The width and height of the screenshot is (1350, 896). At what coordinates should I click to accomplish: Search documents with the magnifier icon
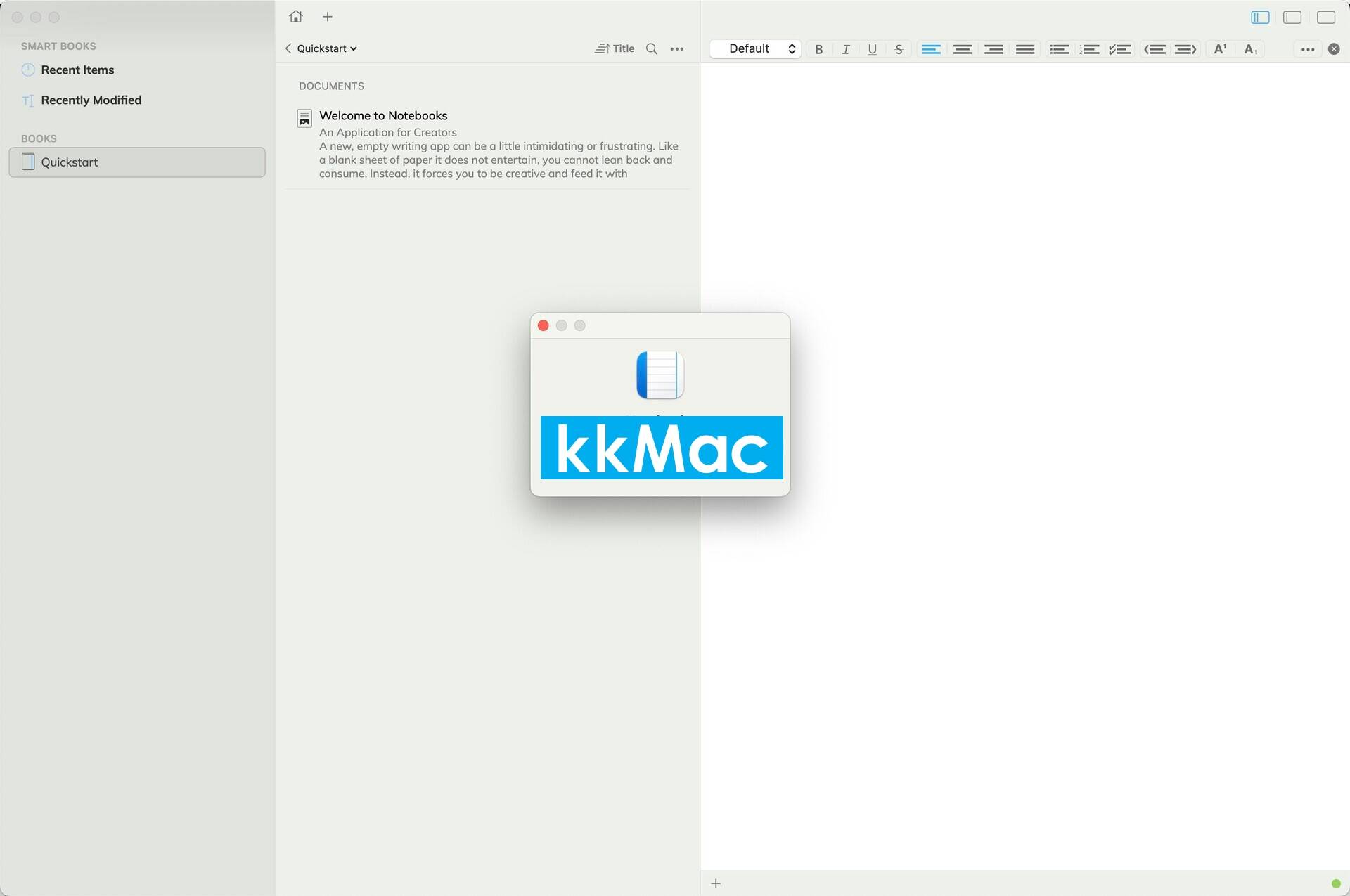[x=652, y=48]
